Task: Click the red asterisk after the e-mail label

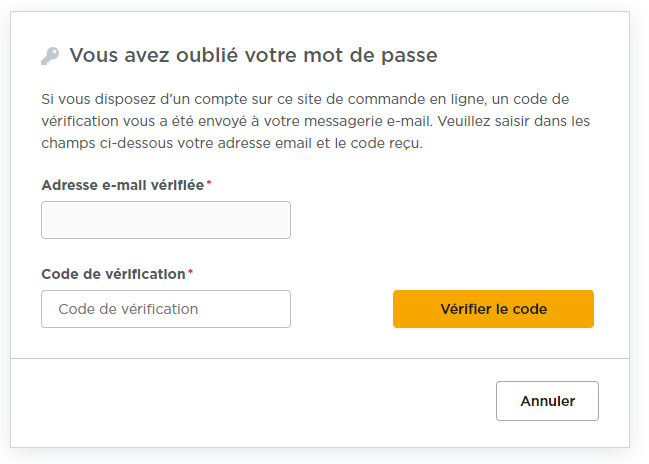Action: pos(209,184)
